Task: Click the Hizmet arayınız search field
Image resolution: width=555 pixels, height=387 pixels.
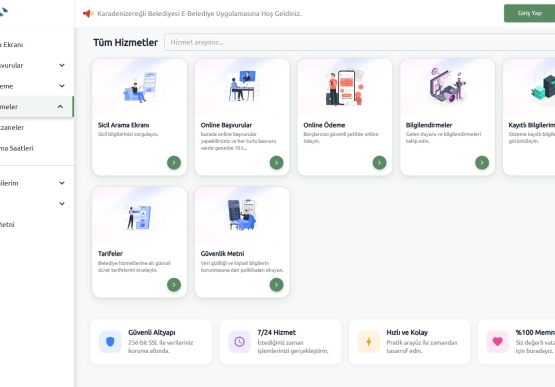Action: (x=360, y=42)
